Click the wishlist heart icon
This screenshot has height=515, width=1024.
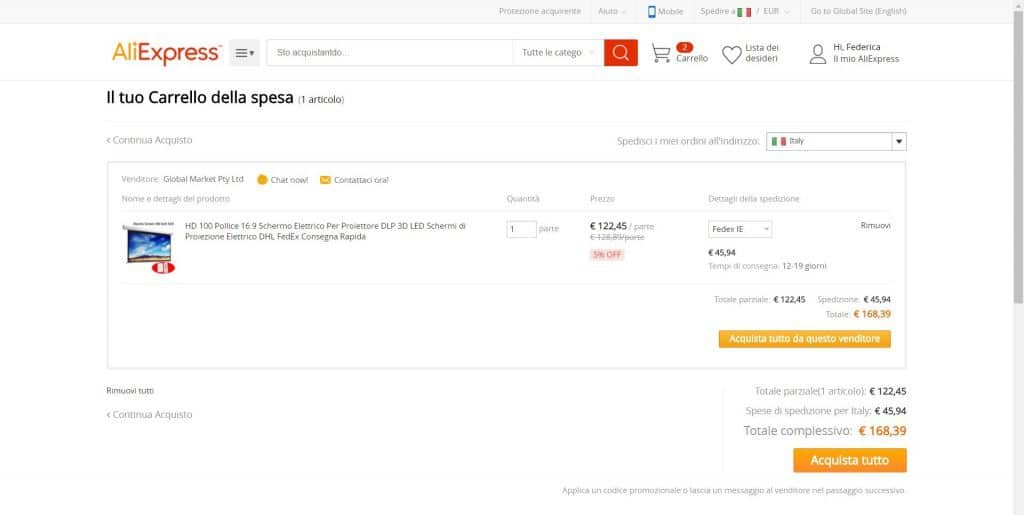click(x=731, y=55)
